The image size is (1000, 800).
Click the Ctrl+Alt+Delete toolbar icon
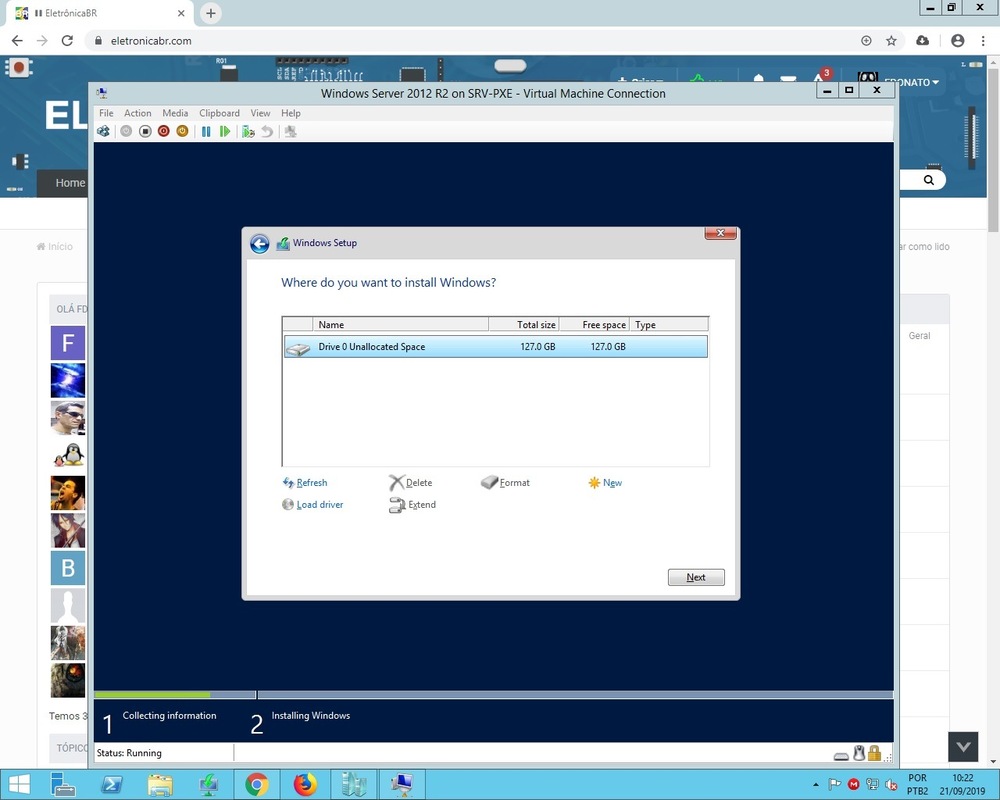click(x=103, y=131)
